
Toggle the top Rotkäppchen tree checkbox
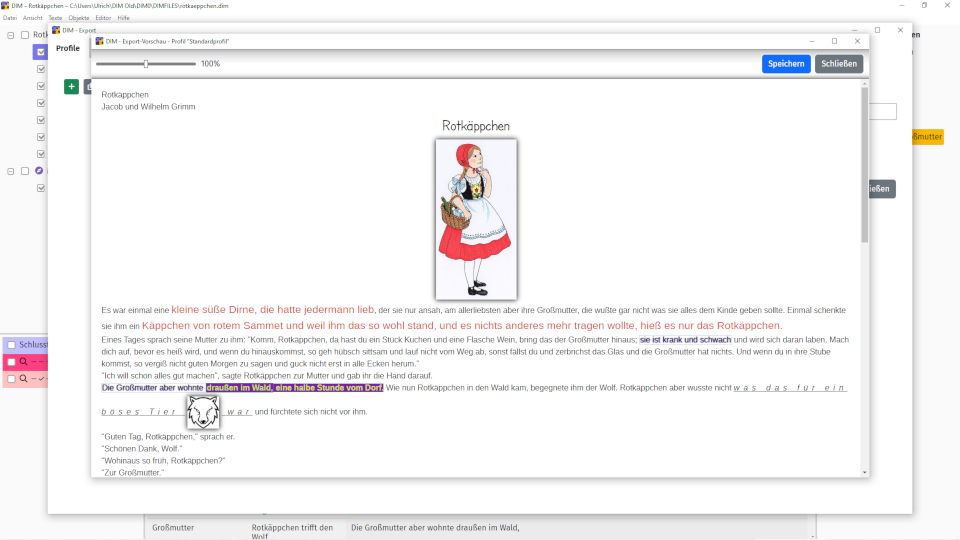click(25, 35)
